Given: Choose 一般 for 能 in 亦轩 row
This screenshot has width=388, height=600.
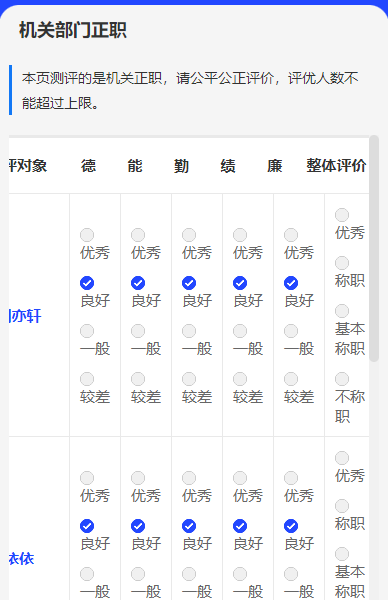Looking at the screenshot, I should pos(138,331).
